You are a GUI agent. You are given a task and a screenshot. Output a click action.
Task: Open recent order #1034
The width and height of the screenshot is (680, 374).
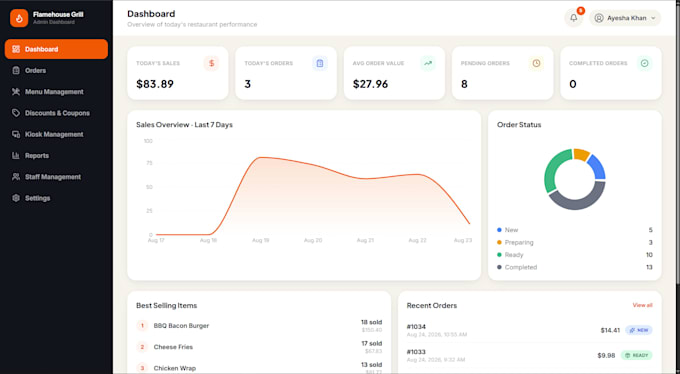[530, 330]
